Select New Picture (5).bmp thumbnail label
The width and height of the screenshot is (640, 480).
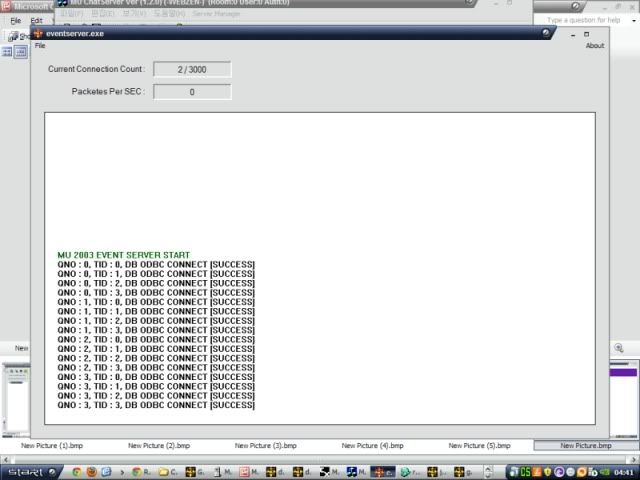click(x=479, y=446)
